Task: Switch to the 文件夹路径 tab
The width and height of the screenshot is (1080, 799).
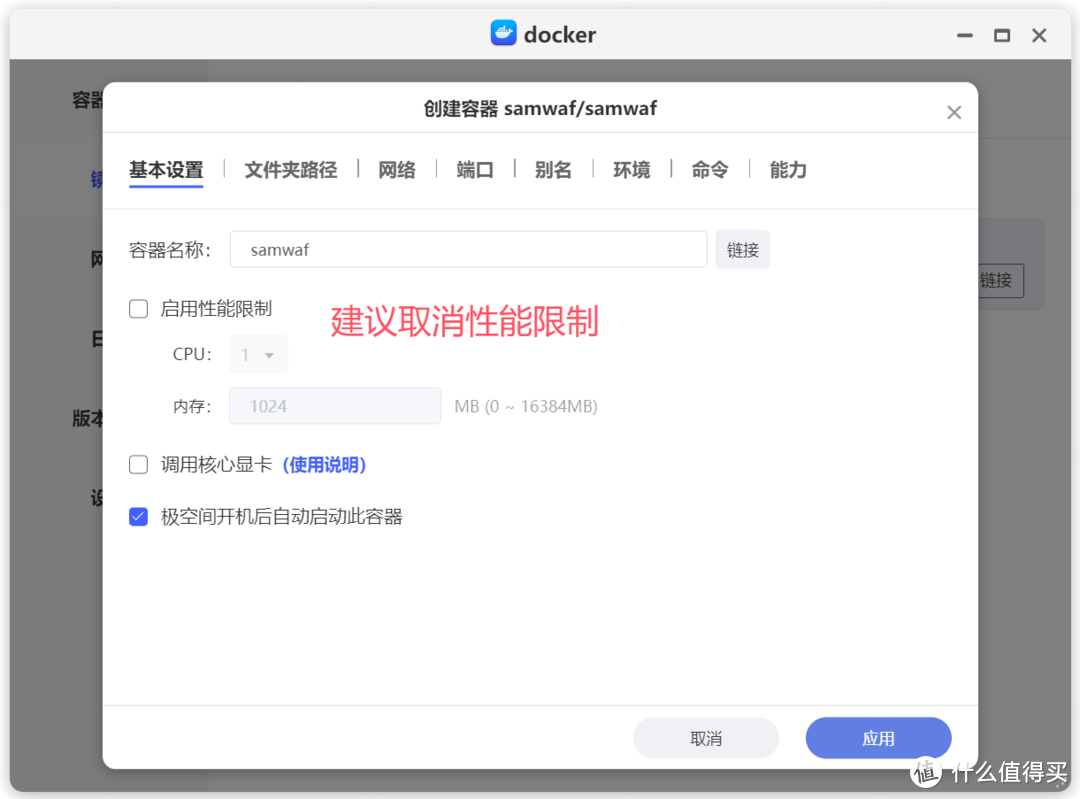Action: (x=290, y=170)
